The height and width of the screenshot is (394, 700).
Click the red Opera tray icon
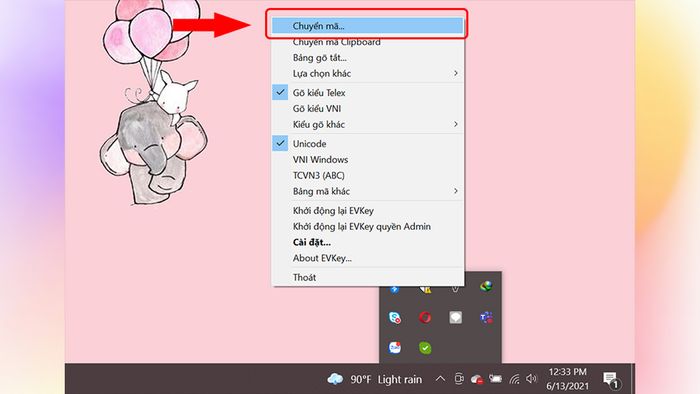pyautogui.click(x=425, y=318)
